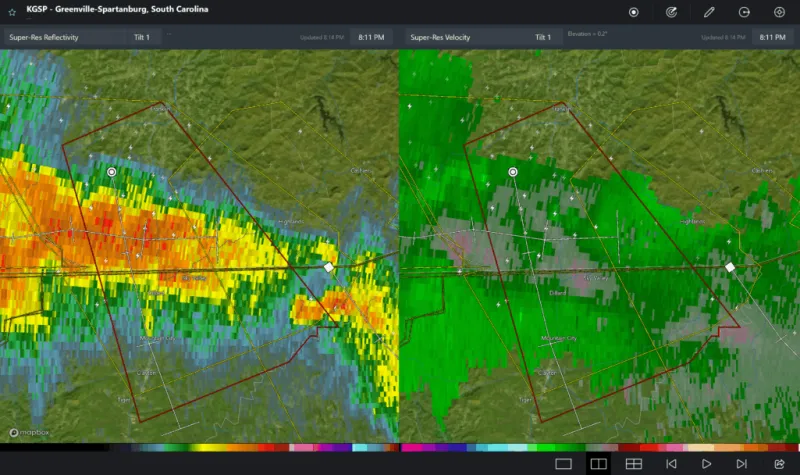Open Super-Res Velocity product selector
Image resolution: width=800 pixels, height=475 pixels.
click(466, 37)
